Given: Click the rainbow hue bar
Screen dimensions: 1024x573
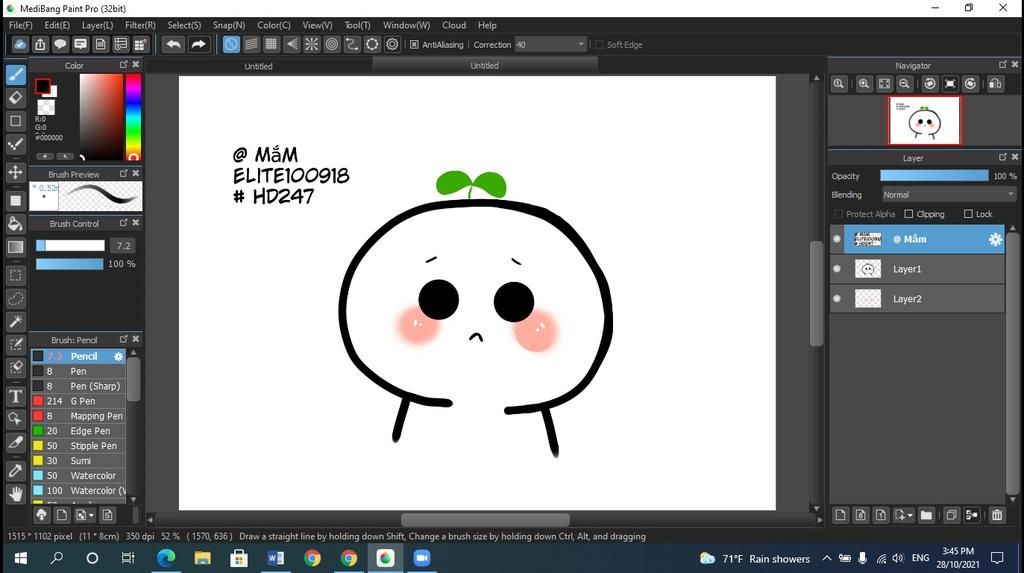Looking at the screenshot, I should (133, 117).
